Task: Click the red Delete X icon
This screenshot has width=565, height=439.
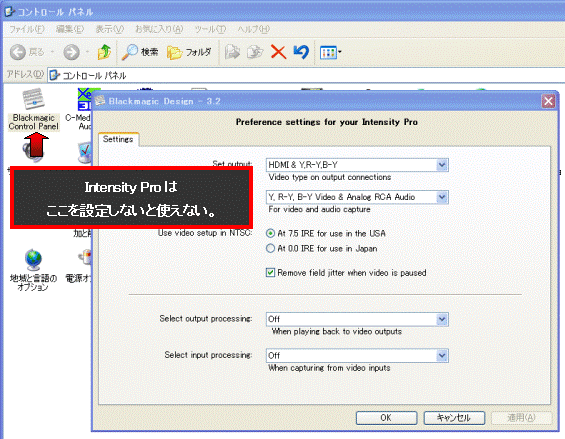Action: 278,52
